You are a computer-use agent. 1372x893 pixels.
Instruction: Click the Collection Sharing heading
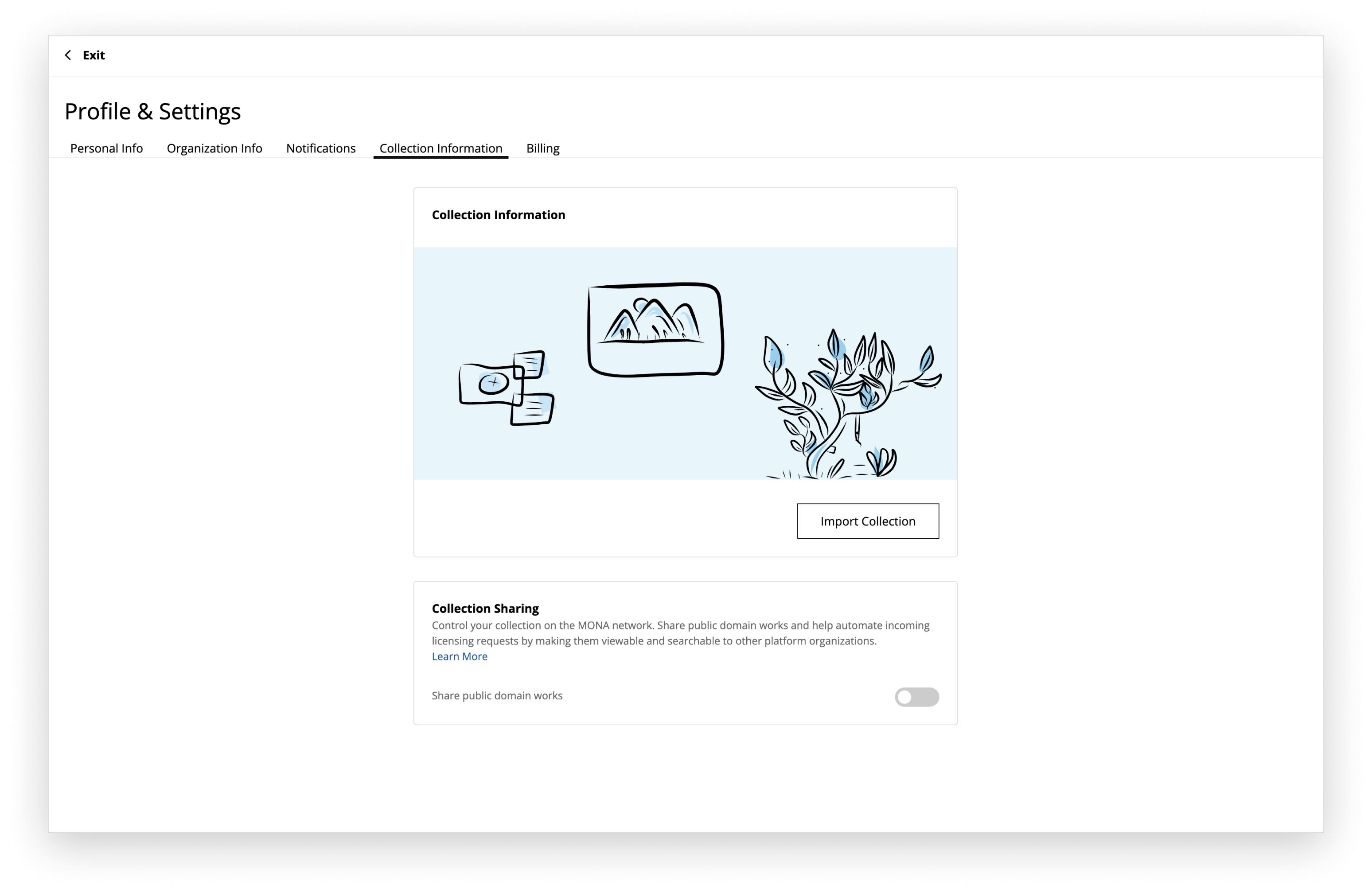coord(485,608)
